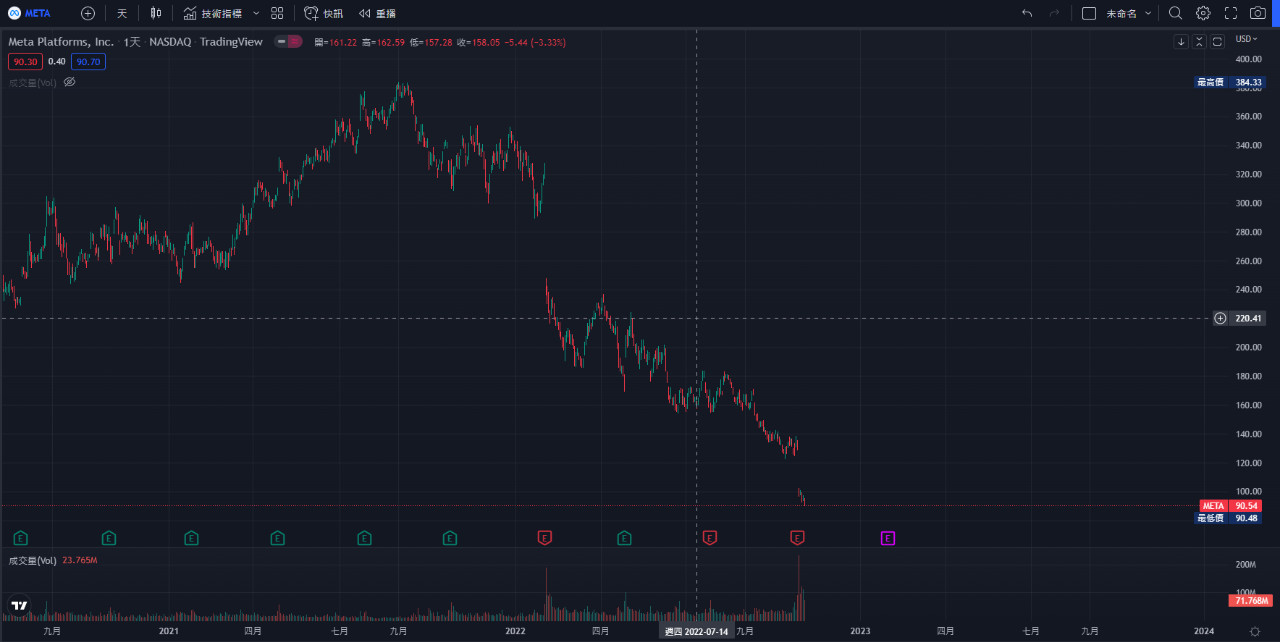Click the TradingView logo at bottom left

tap(18, 604)
